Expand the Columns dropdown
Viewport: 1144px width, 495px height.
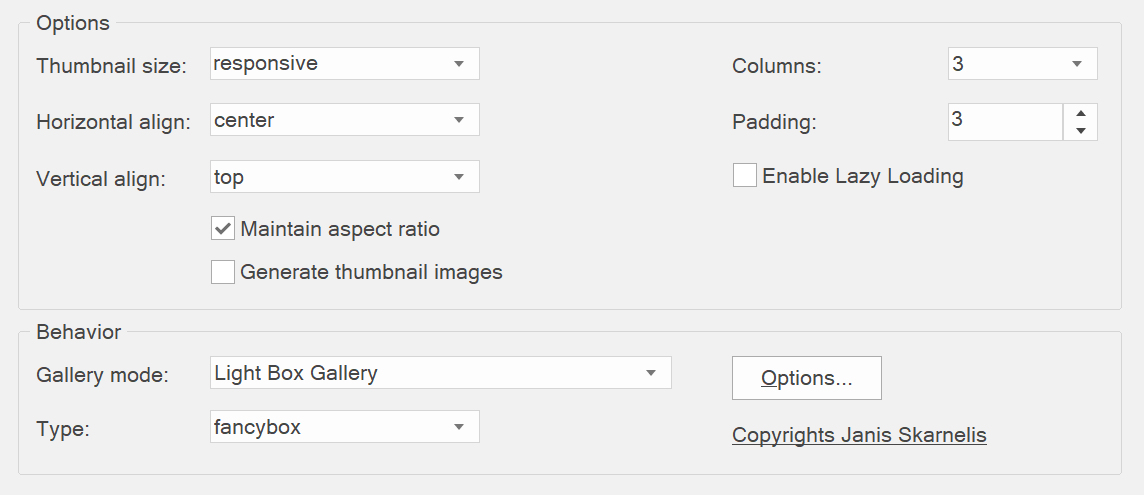(1022, 64)
